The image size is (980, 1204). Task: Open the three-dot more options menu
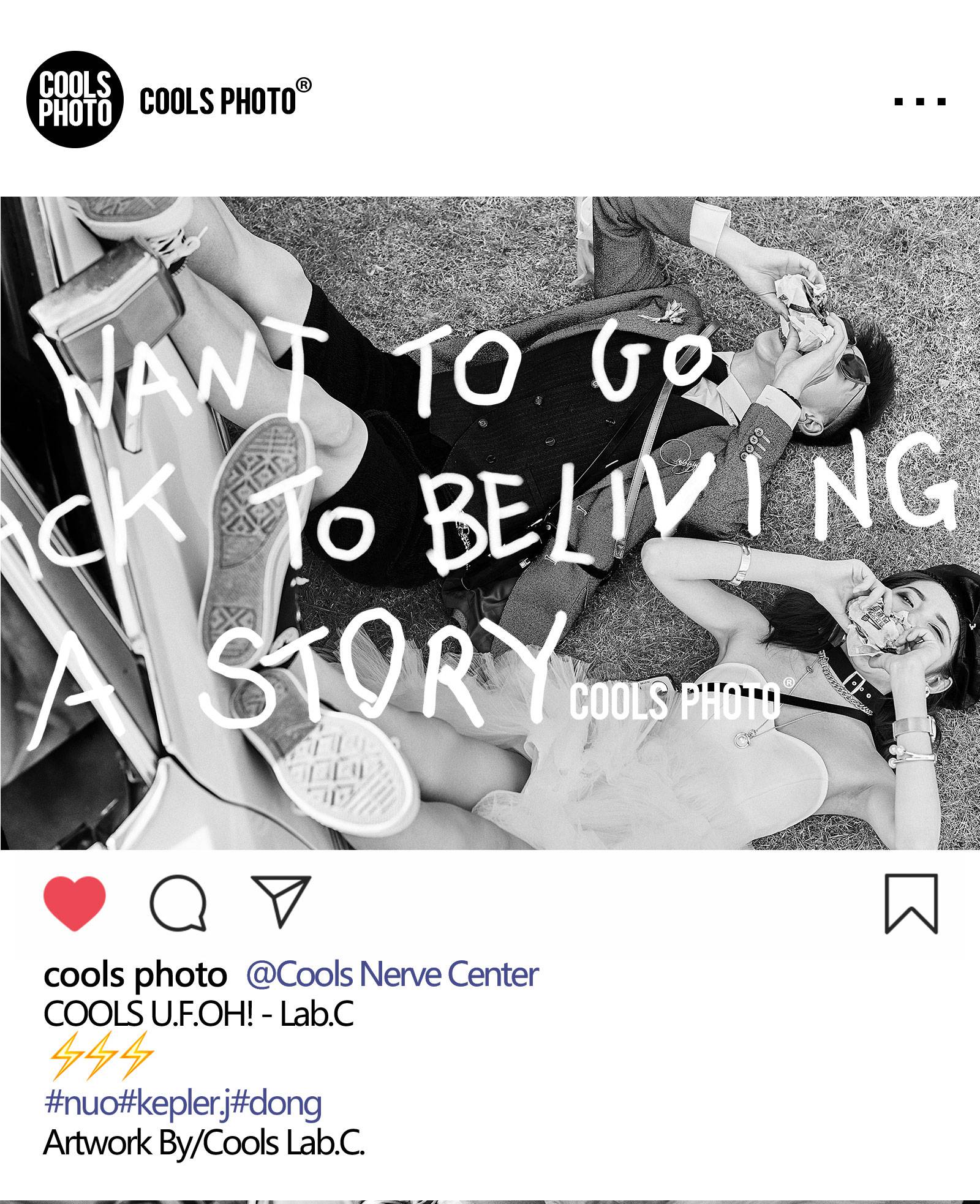pos(920,102)
